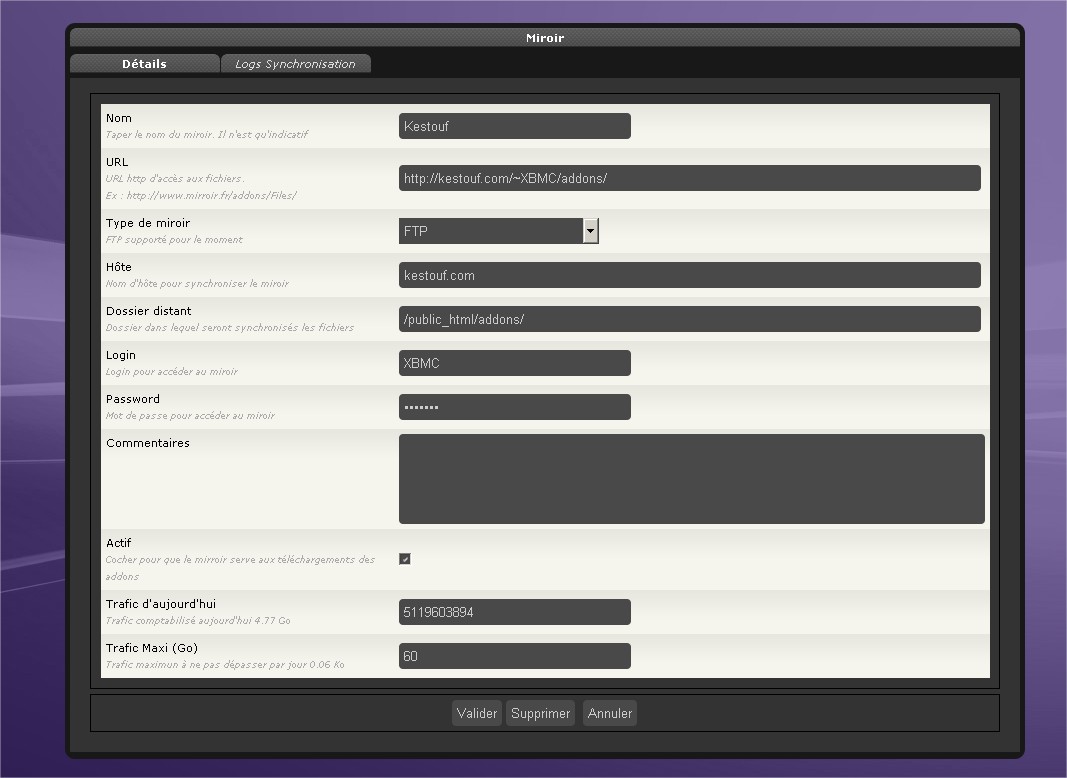Click into the Password field

click(x=514, y=407)
